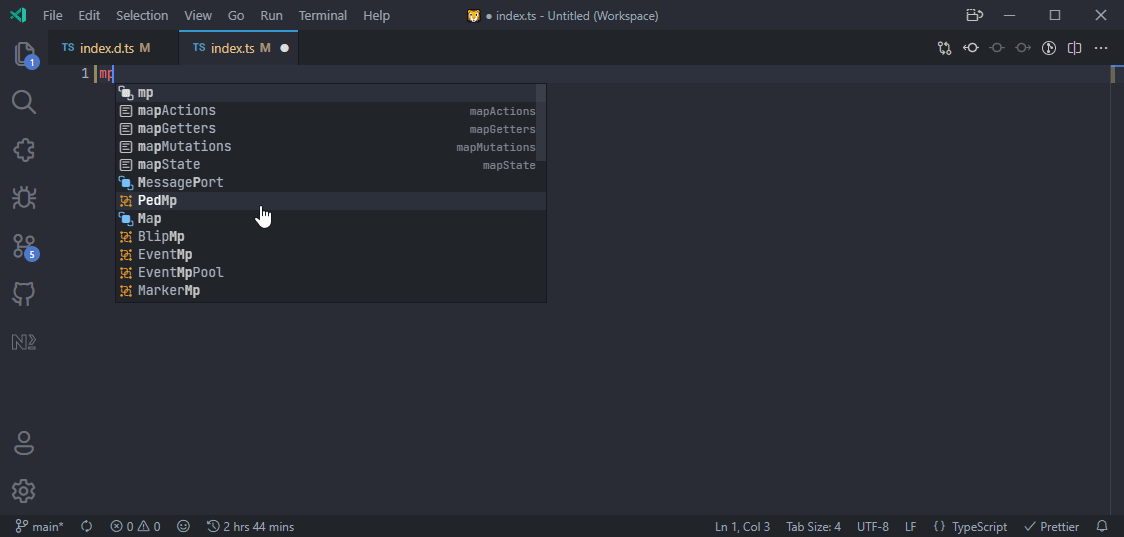
Task: Change file encoding UTF-8
Action: (872, 527)
